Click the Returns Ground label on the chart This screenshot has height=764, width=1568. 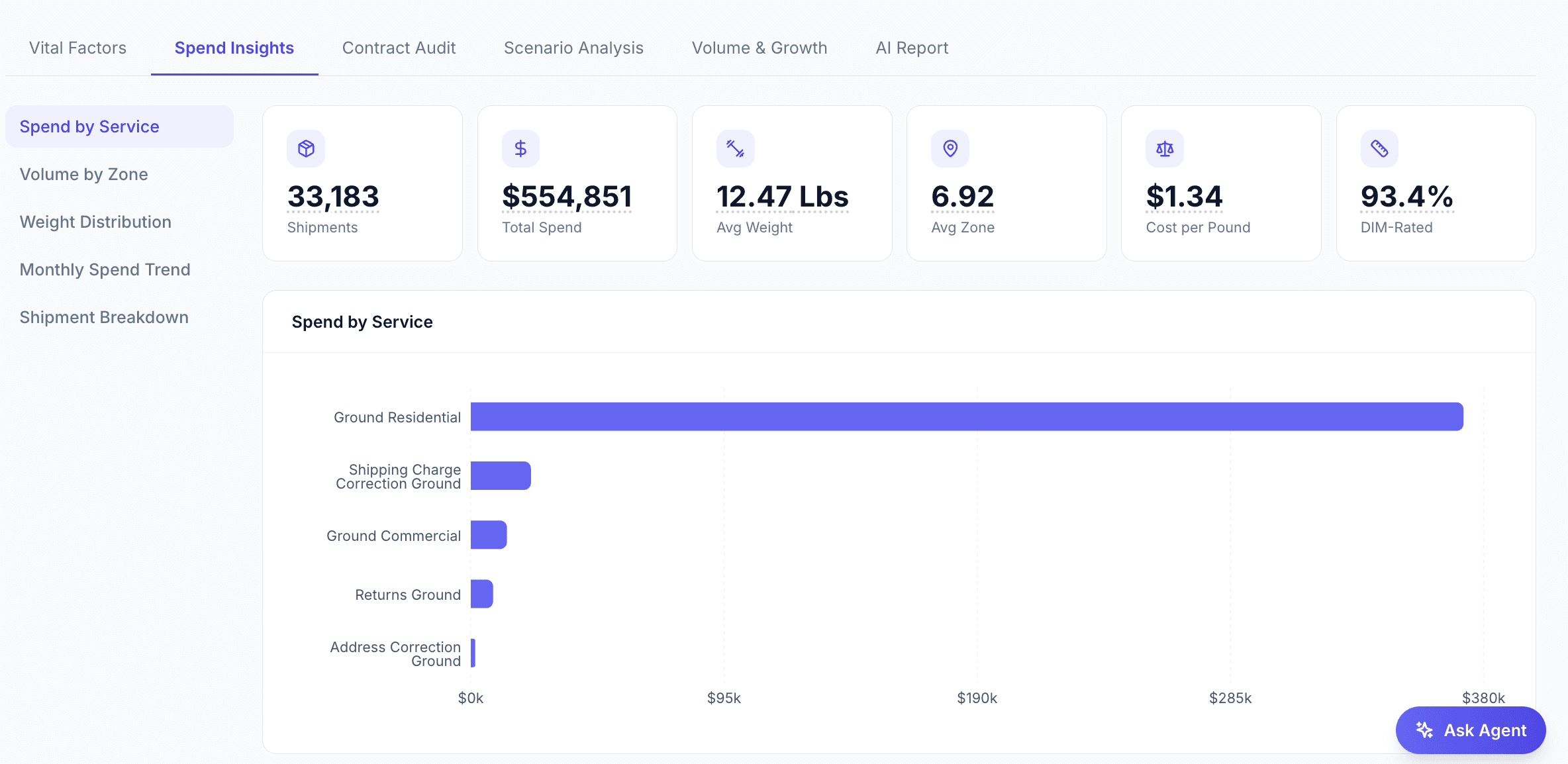(407, 595)
